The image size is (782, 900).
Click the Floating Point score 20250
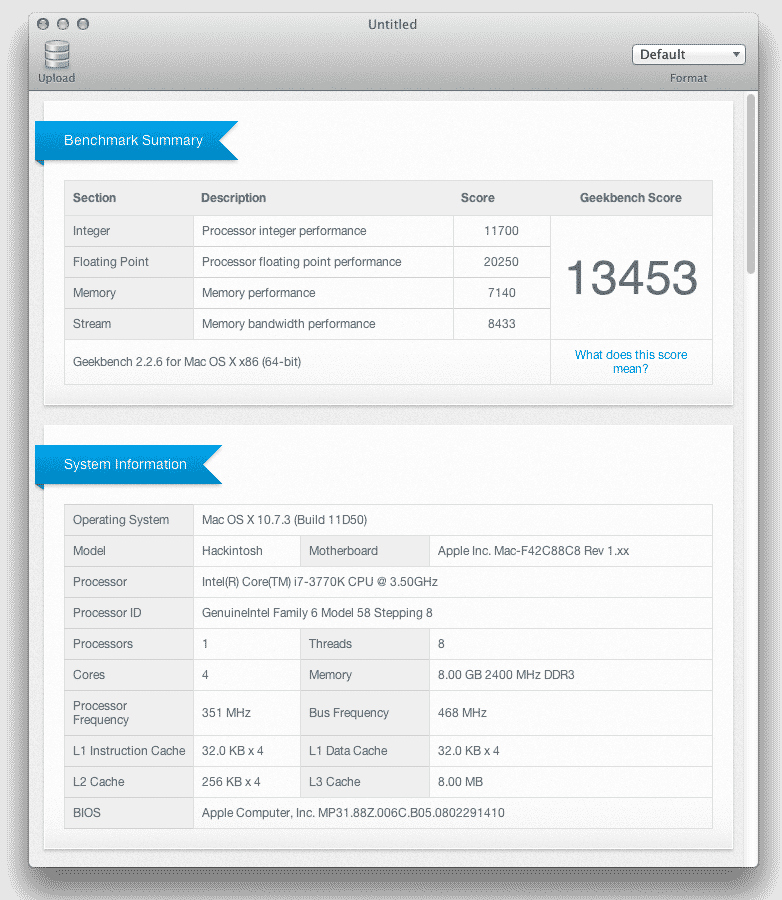coord(501,262)
